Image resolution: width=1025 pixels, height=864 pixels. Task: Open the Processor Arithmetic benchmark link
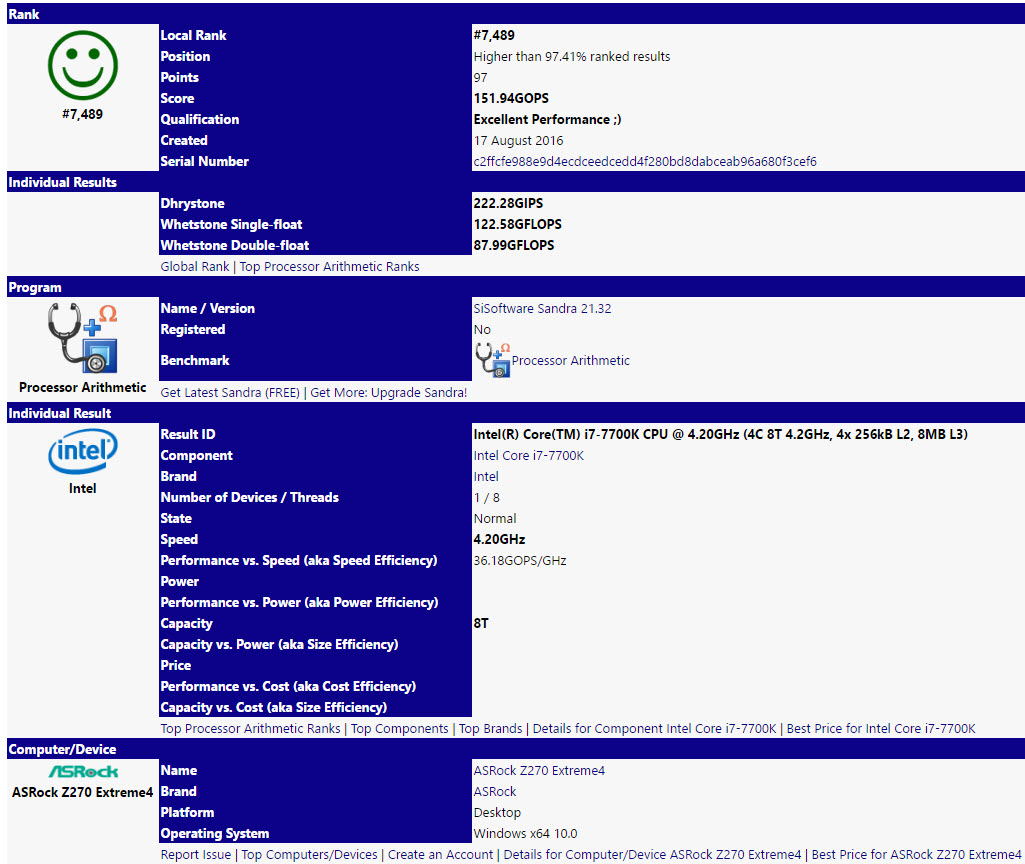(x=571, y=361)
